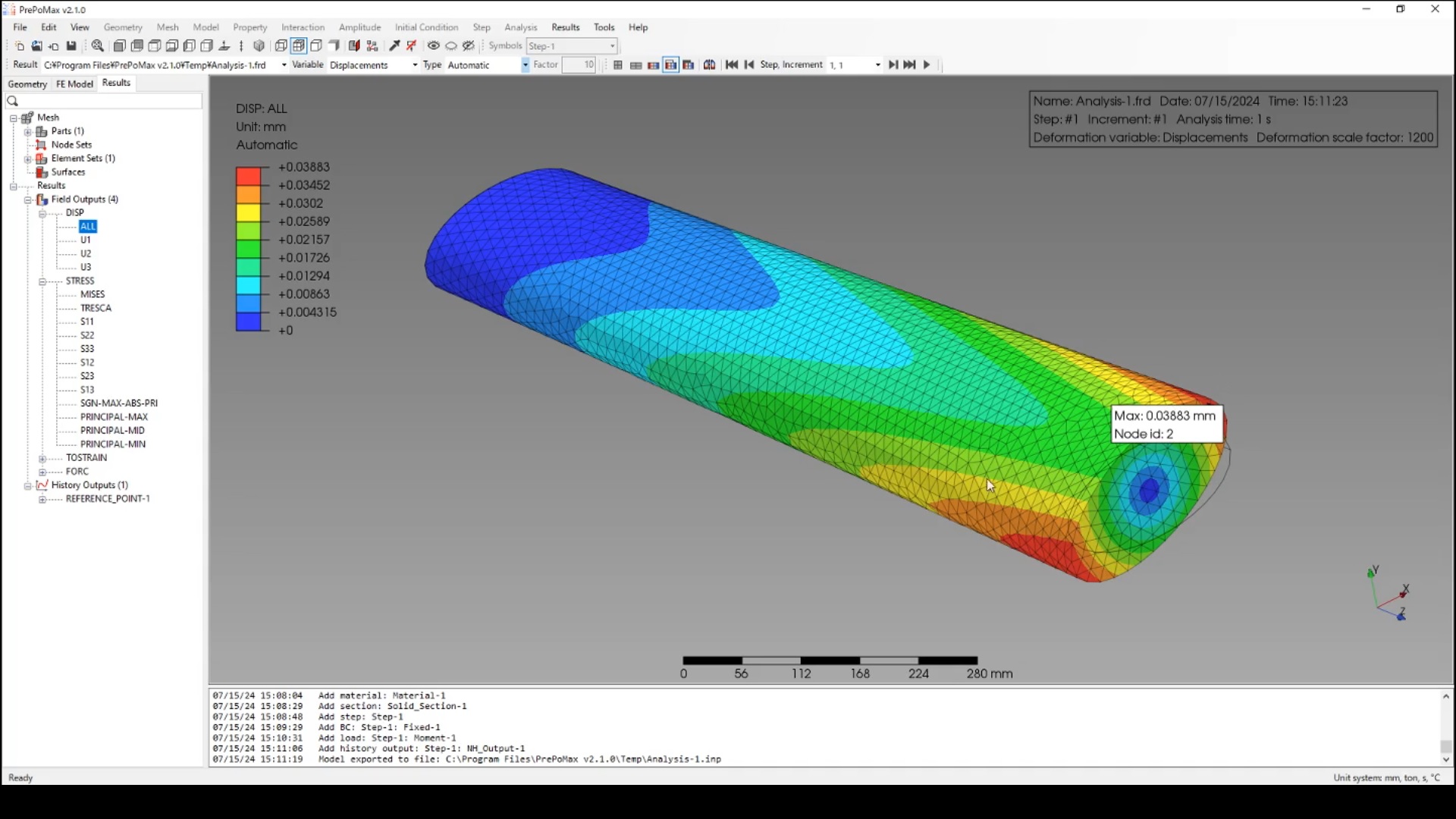Select MISES stress field output
The image size is (1456, 819).
pyautogui.click(x=93, y=294)
